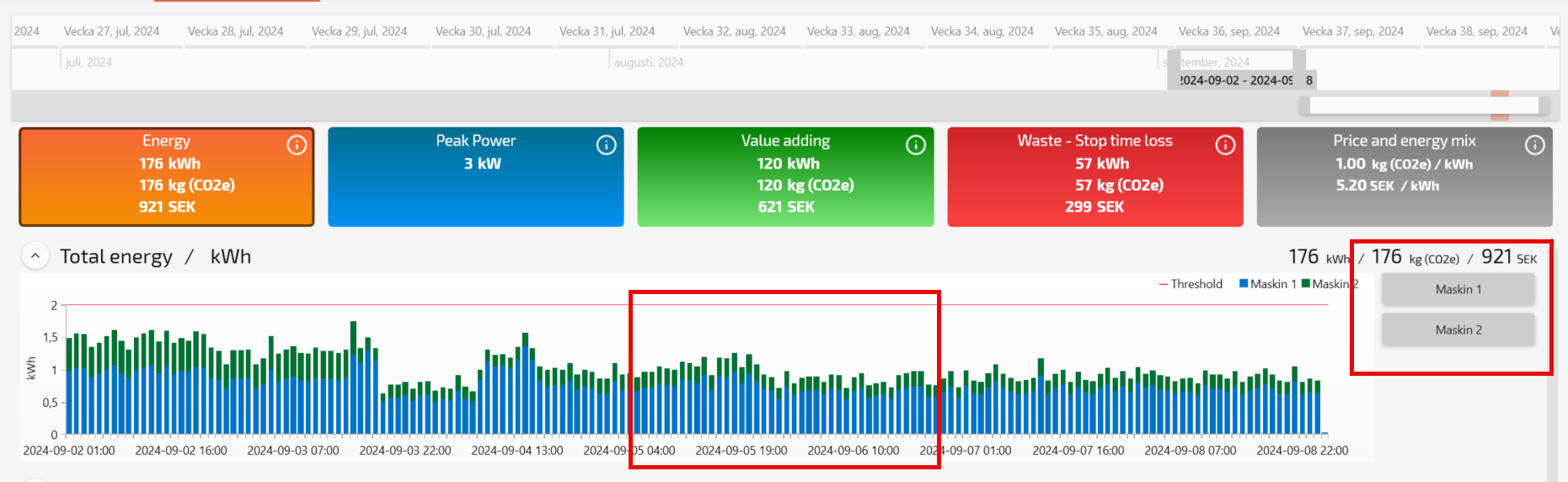
Task: Click the info icon on the Energy card
Action: click(297, 145)
